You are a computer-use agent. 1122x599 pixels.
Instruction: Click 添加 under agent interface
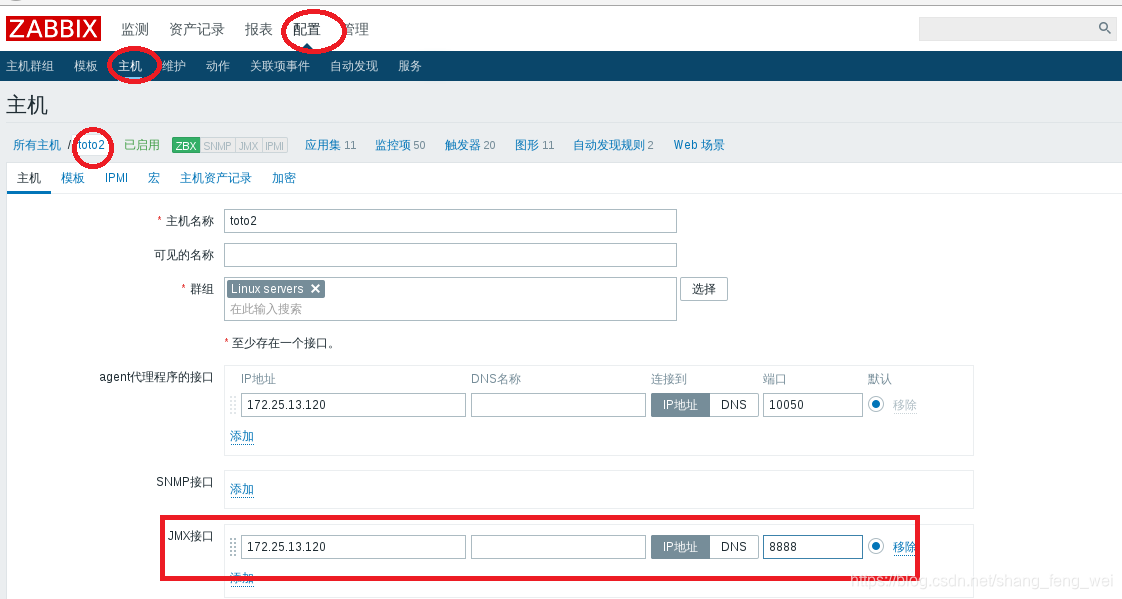click(242, 437)
